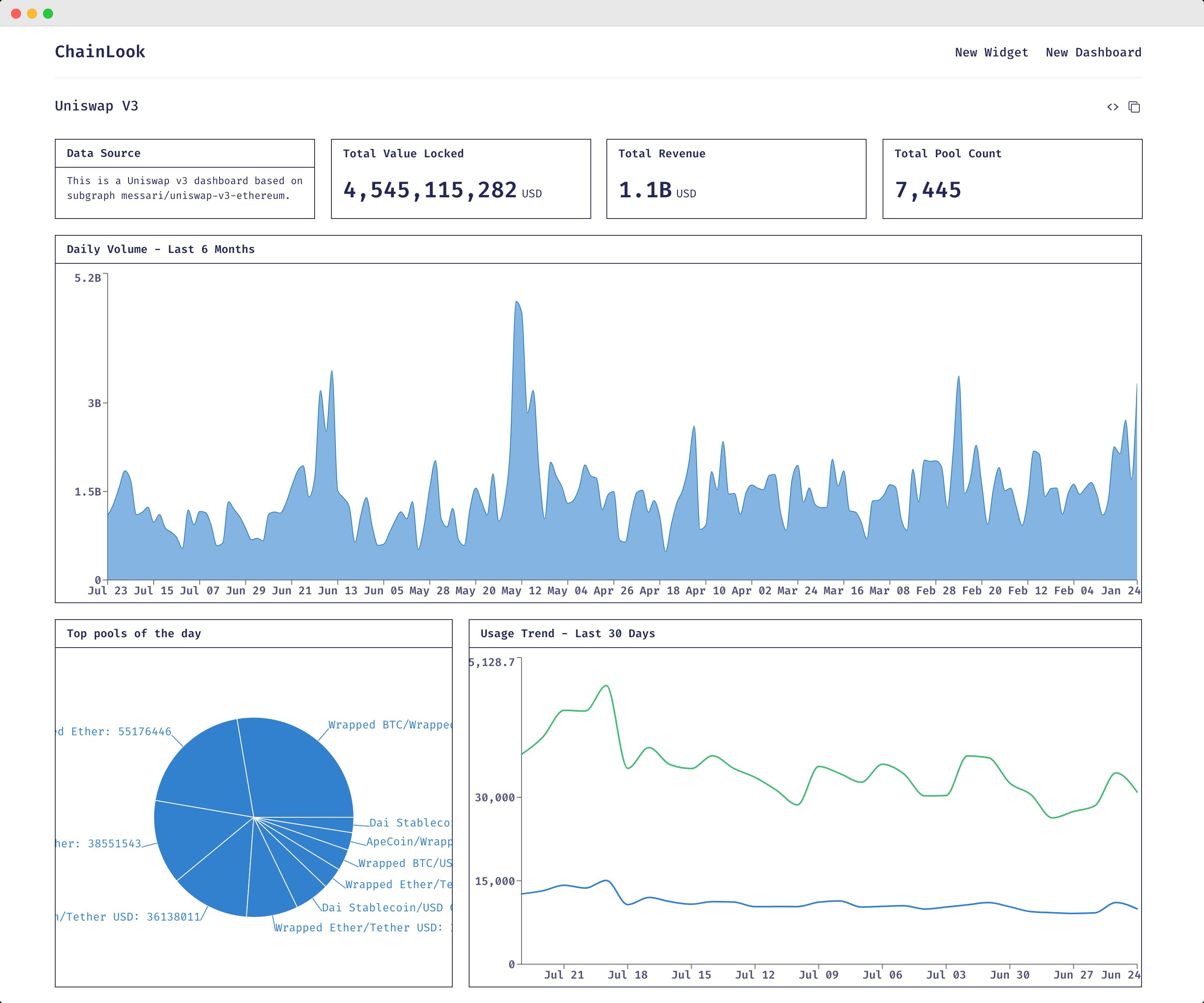The image size is (1204, 1003).
Task: Click the ChainLook logo
Action: (x=100, y=52)
